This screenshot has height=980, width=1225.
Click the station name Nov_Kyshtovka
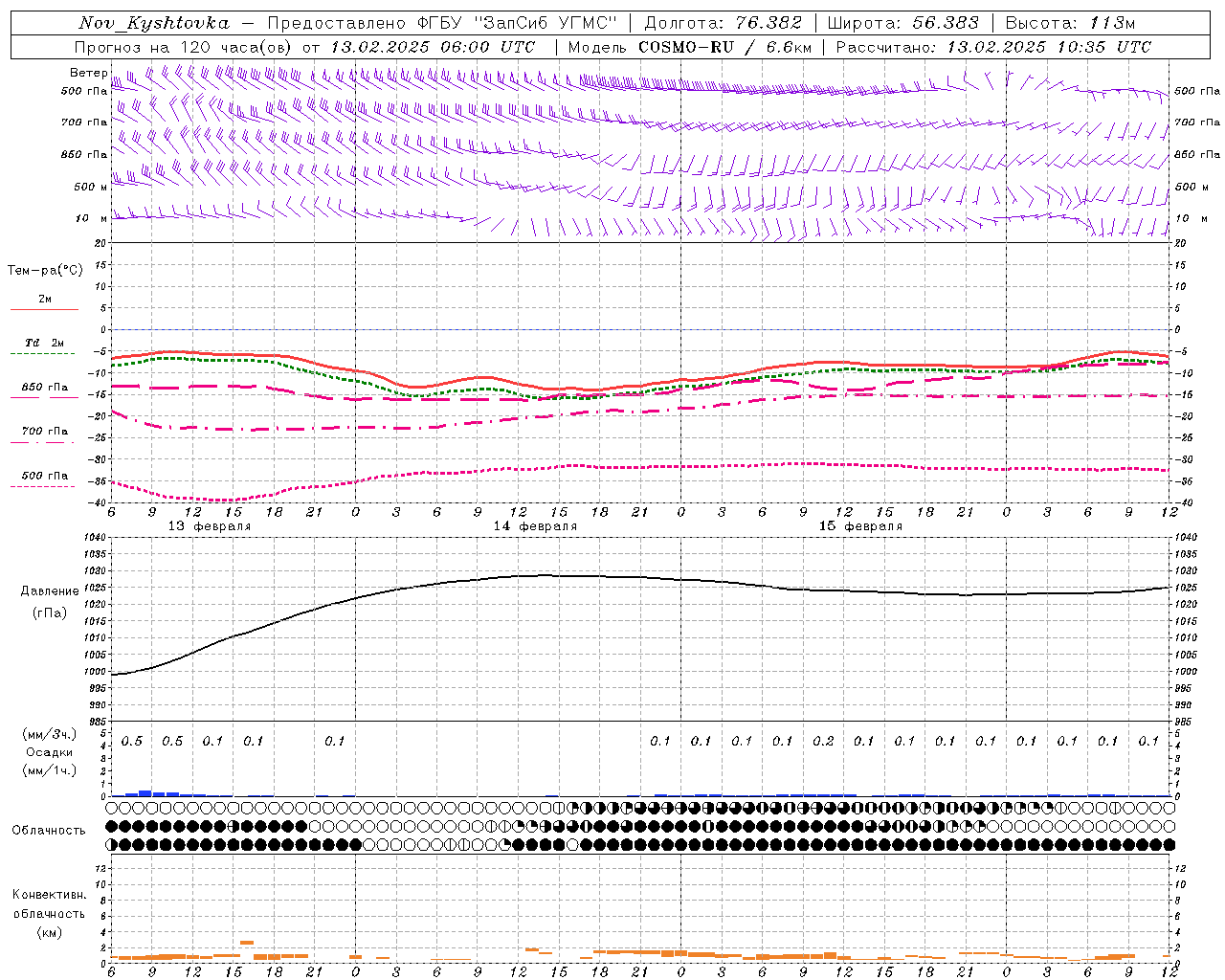(x=154, y=24)
